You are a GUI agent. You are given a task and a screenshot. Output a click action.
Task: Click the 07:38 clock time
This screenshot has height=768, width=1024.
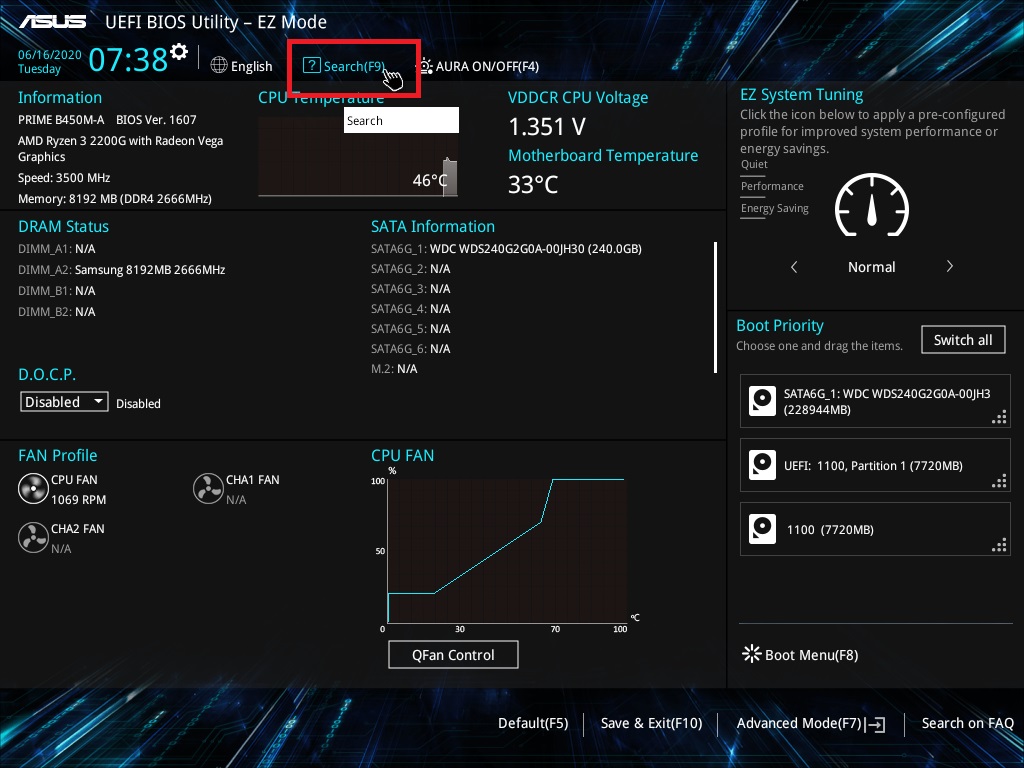click(128, 59)
